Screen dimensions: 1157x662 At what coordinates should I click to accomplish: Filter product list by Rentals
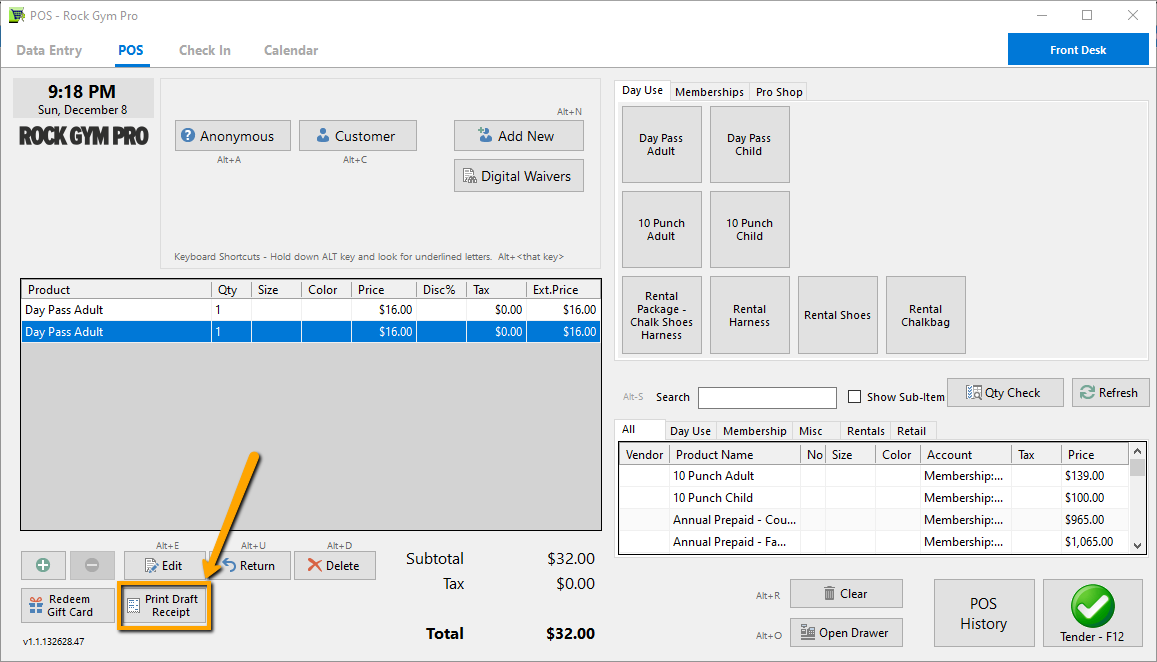point(866,431)
